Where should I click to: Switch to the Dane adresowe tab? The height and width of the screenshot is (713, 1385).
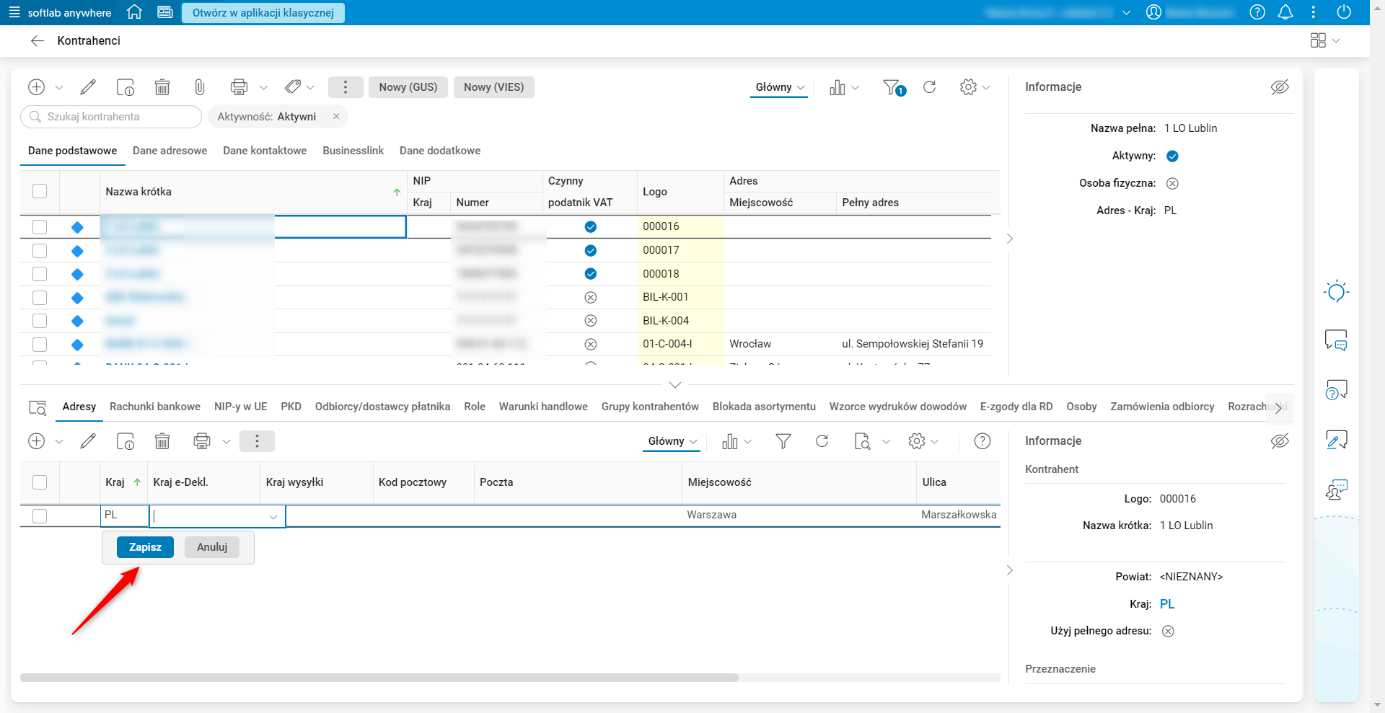(170, 151)
